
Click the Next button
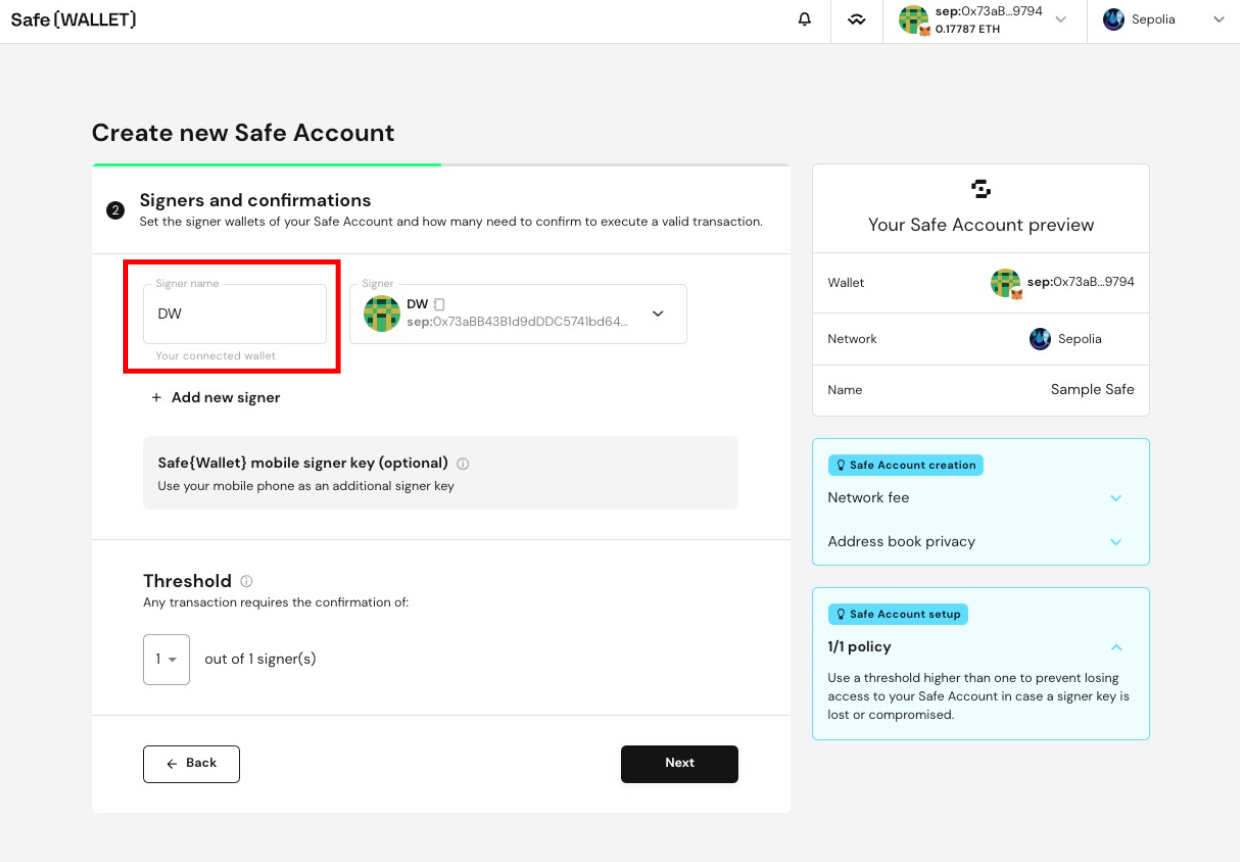pos(679,763)
